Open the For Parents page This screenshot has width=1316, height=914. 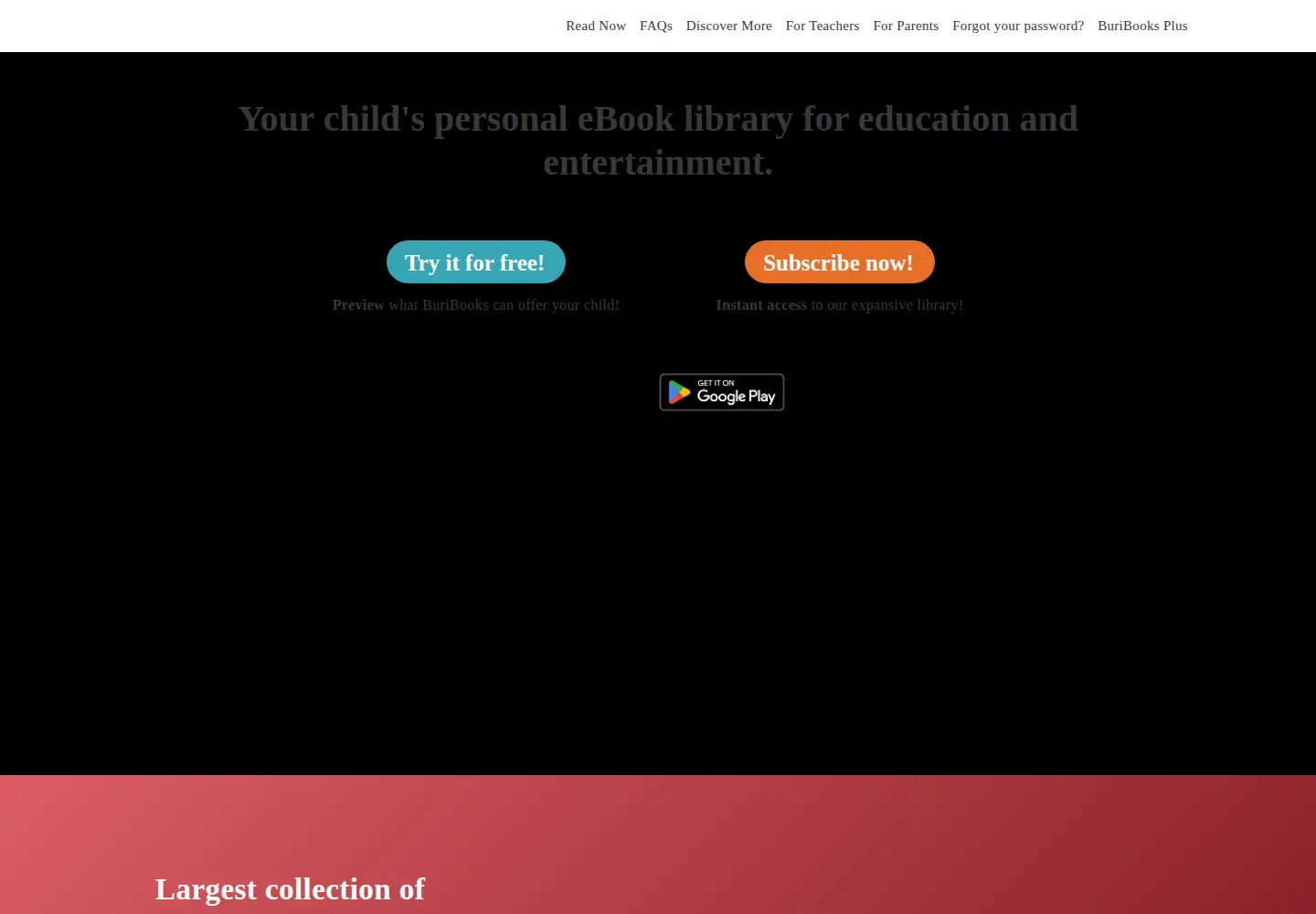(x=906, y=26)
